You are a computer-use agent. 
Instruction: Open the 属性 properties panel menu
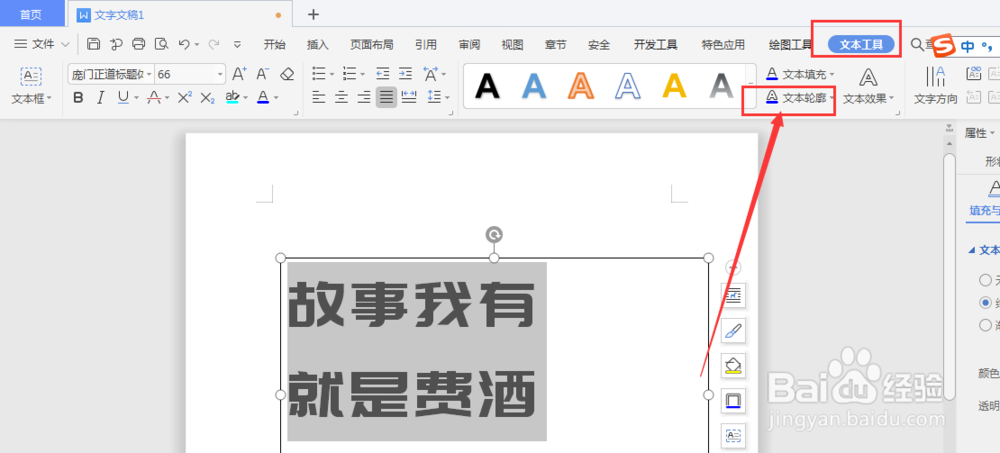point(980,133)
